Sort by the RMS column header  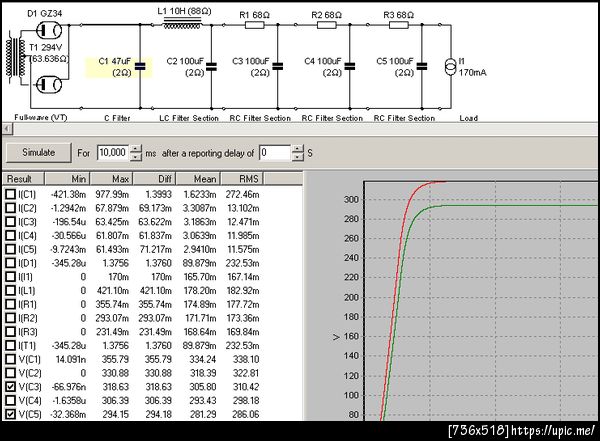point(242,179)
